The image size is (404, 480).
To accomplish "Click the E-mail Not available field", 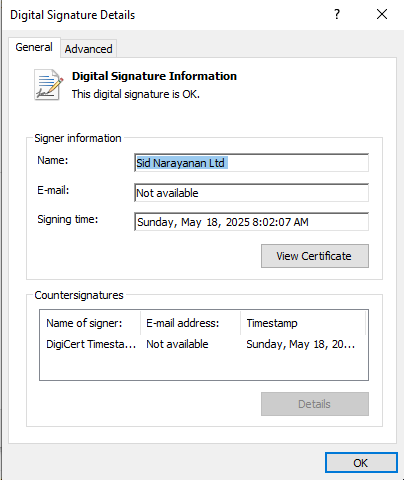I will click(251, 193).
